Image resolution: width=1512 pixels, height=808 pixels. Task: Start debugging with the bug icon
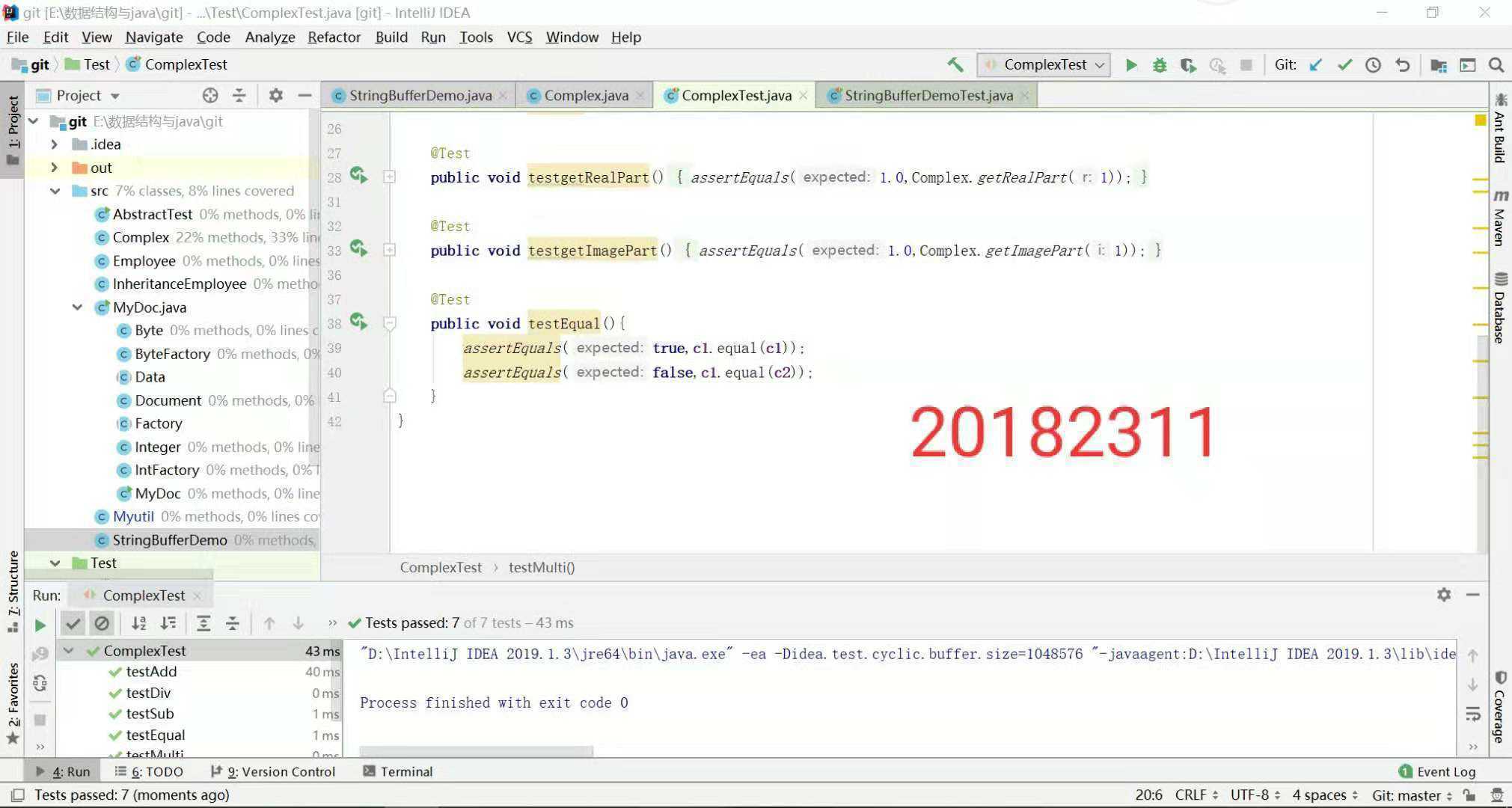click(x=1160, y=65)
